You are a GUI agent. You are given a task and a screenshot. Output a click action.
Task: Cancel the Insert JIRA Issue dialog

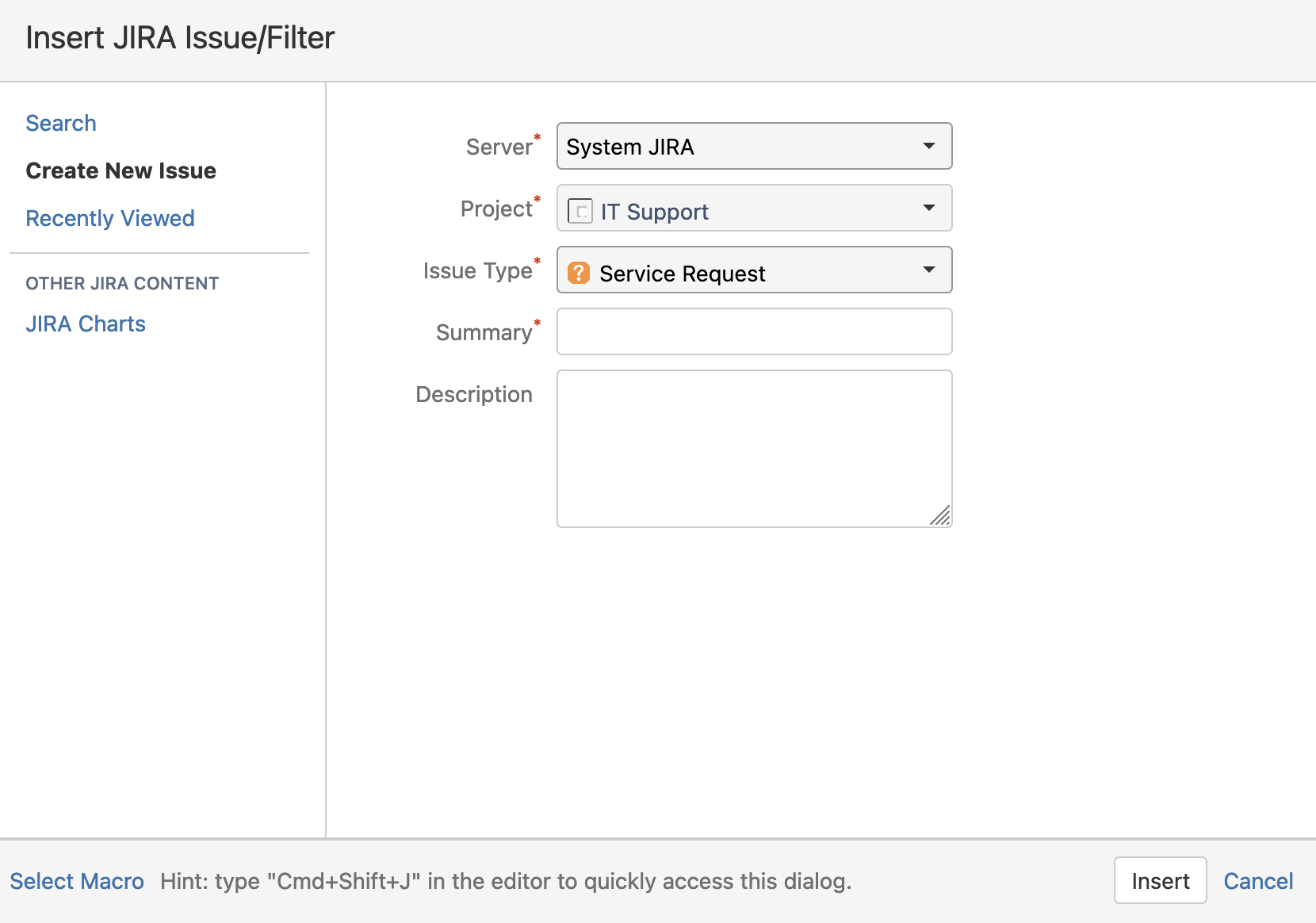click(1258, 880)
